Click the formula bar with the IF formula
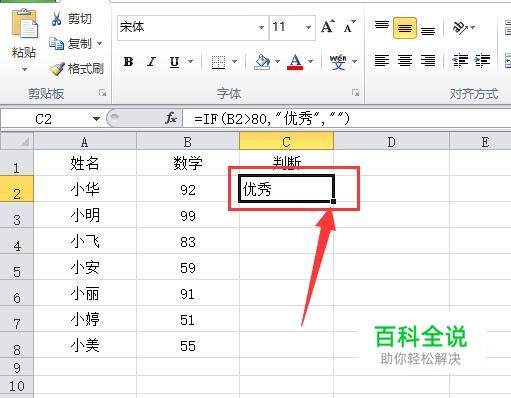Viewport: 511px width, 398px height. coord(347,119)
